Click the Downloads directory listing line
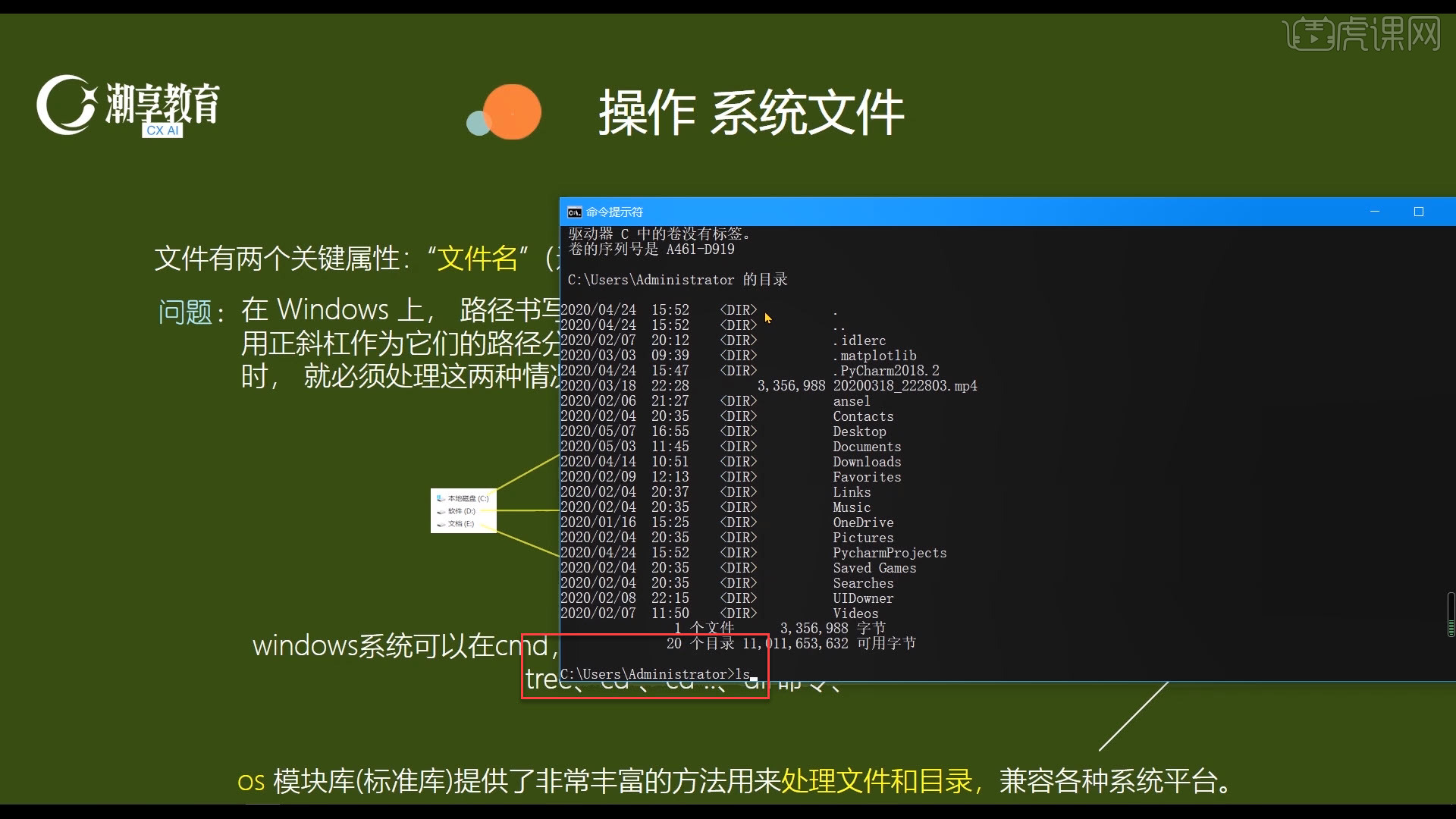This screenshot has width=1456, height=819. pos(866,462)
